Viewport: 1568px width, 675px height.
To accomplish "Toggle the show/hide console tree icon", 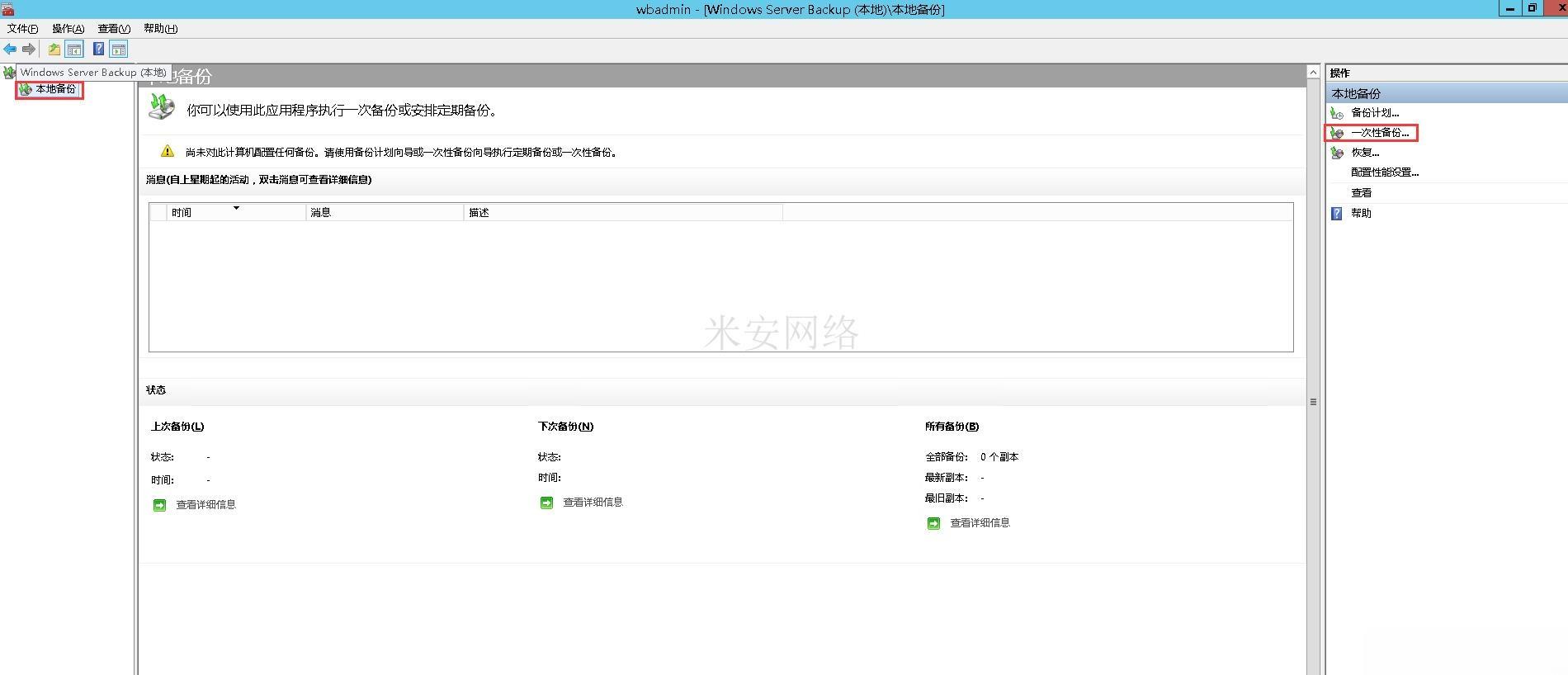I will pyautogui.click(x=74, y=50).
